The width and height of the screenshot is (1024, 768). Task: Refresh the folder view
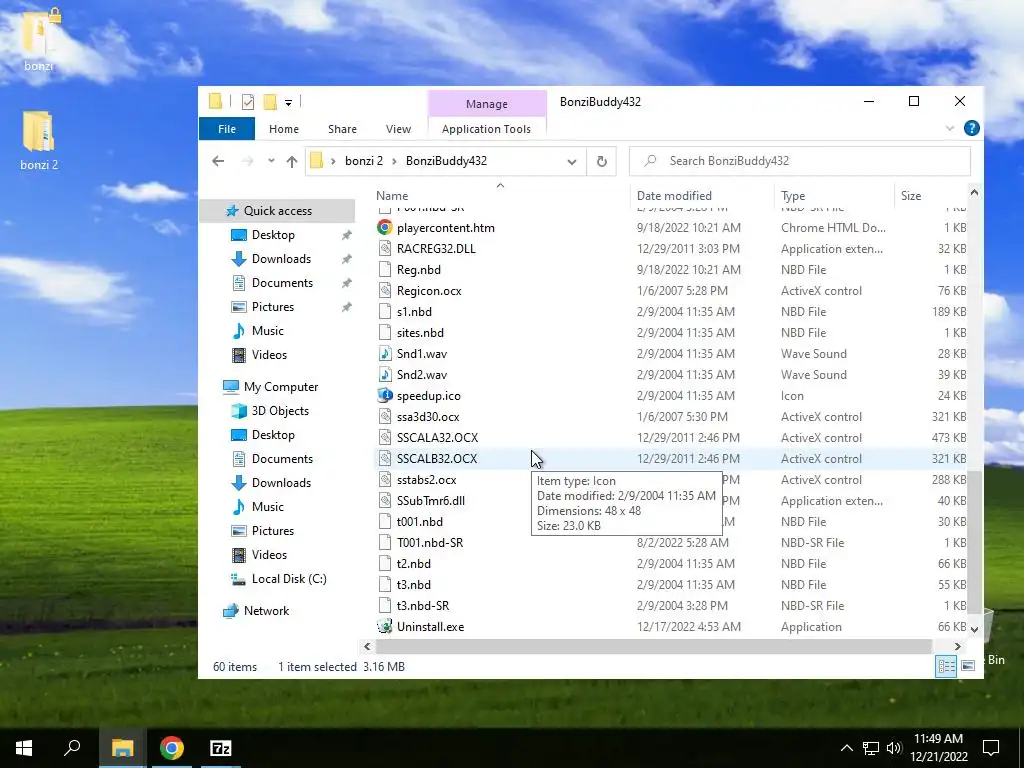[601, 161]
